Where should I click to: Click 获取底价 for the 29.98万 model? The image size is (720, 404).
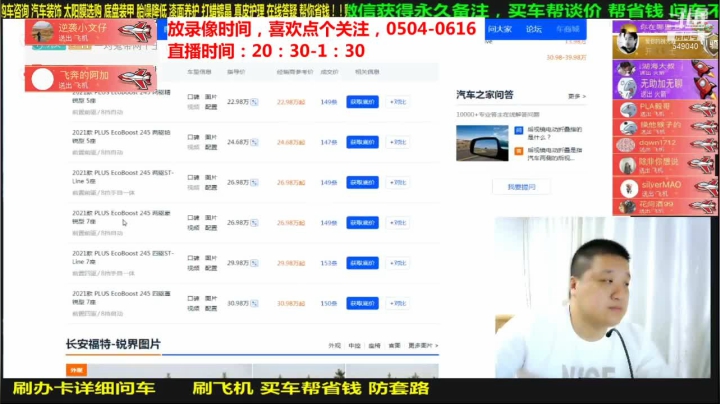tap(362, 263)
